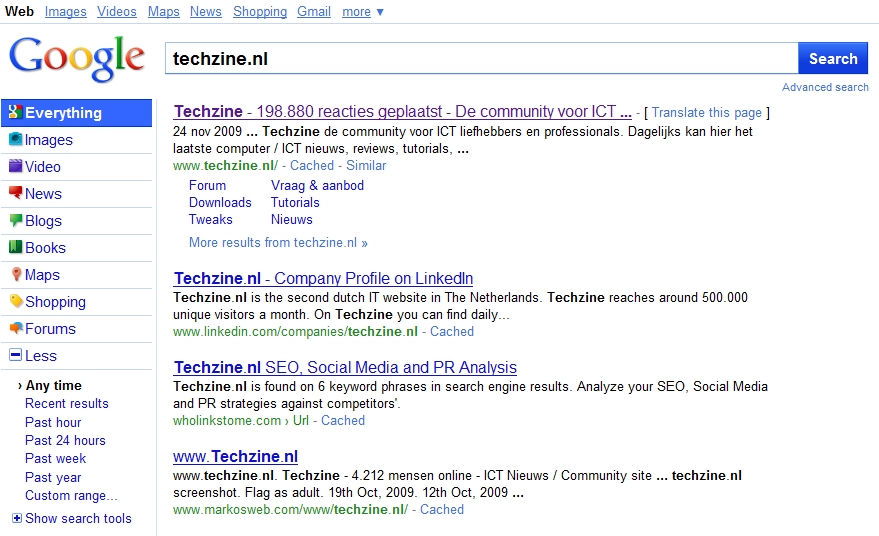This screenshot has width=879, height=536.
Task: Click the Everything sidebar icon
Action: tap(15, 112)
